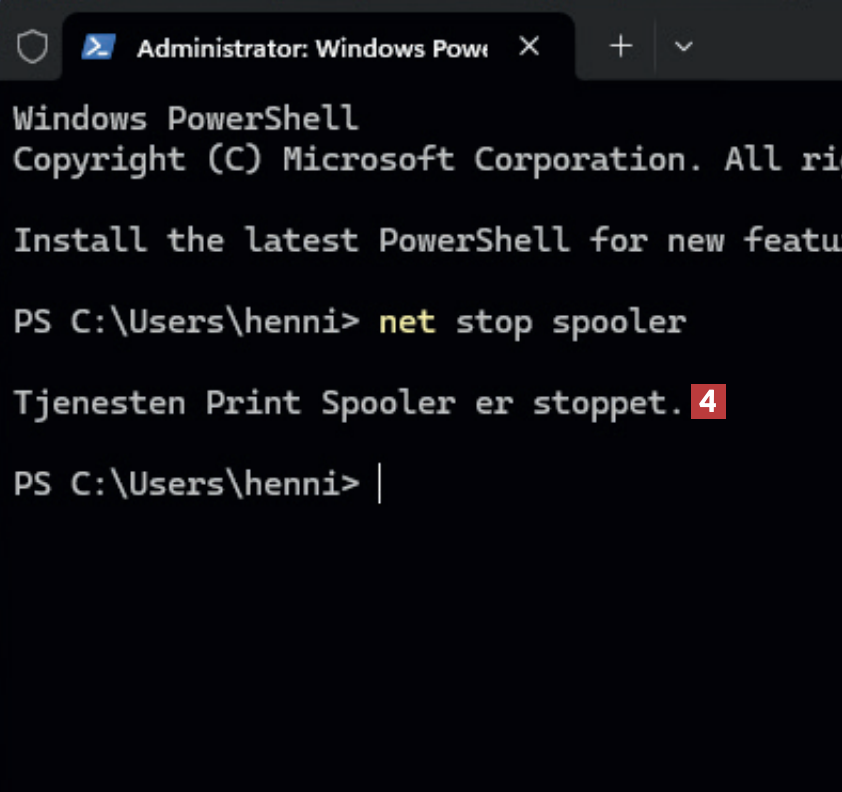
Task: Click the "spooler" argument in the command
Action: click(618, 322)
